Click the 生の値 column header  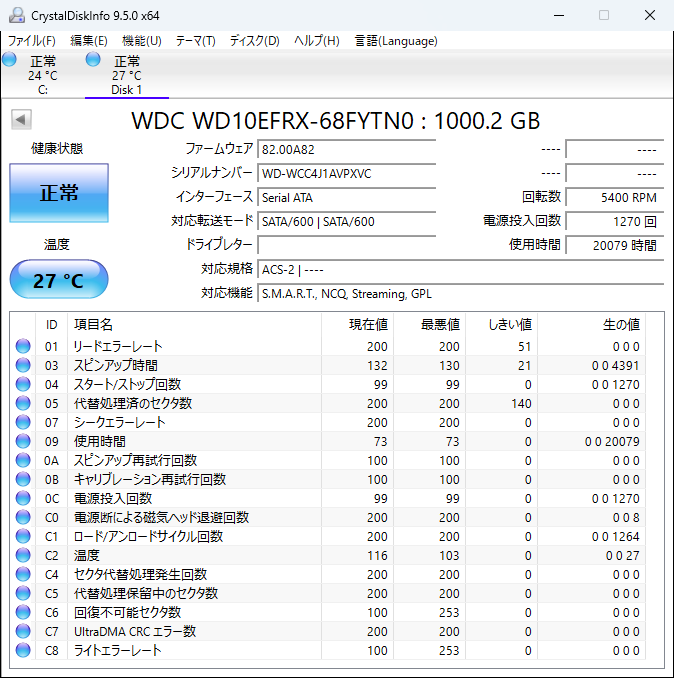tap(620, 325)
